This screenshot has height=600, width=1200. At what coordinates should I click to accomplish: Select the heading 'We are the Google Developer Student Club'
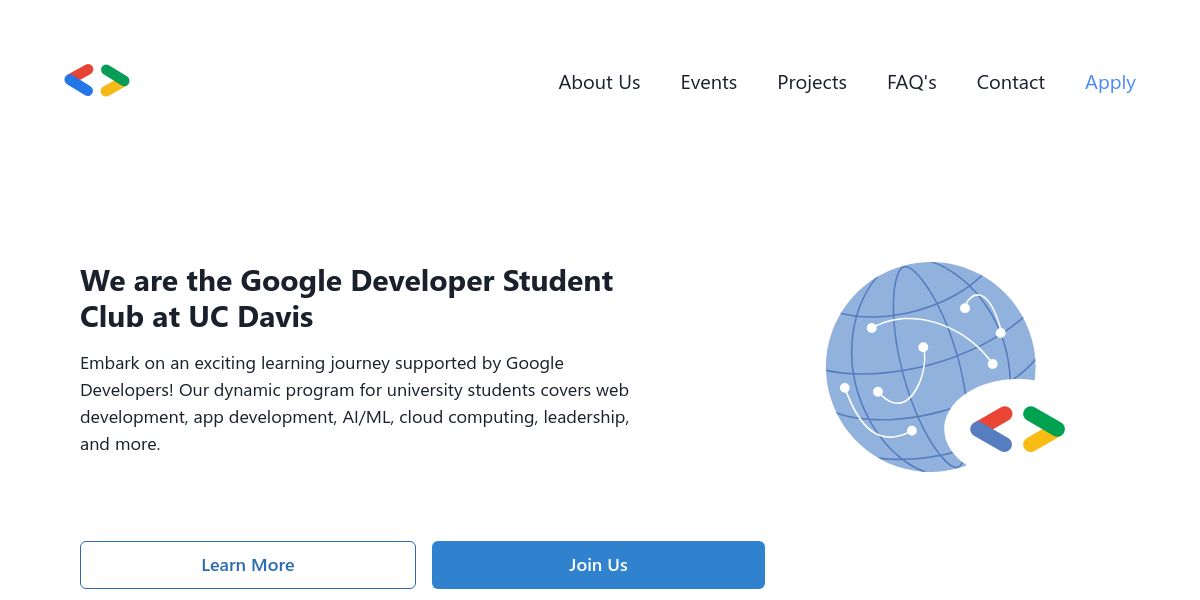pos(346,298)
